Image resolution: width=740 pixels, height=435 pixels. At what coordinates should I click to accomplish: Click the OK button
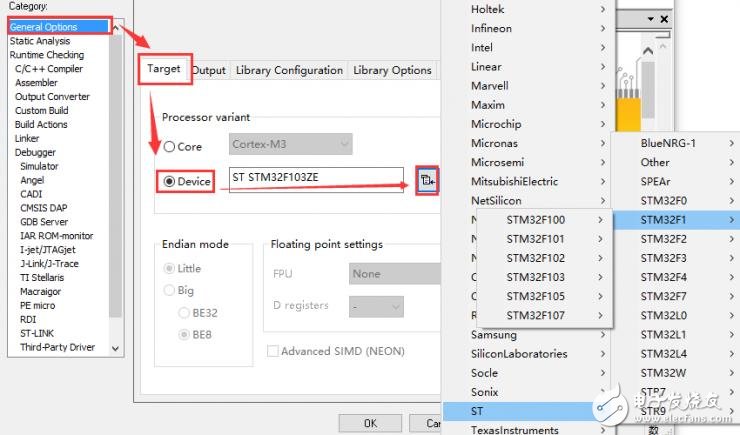(370, 423)
